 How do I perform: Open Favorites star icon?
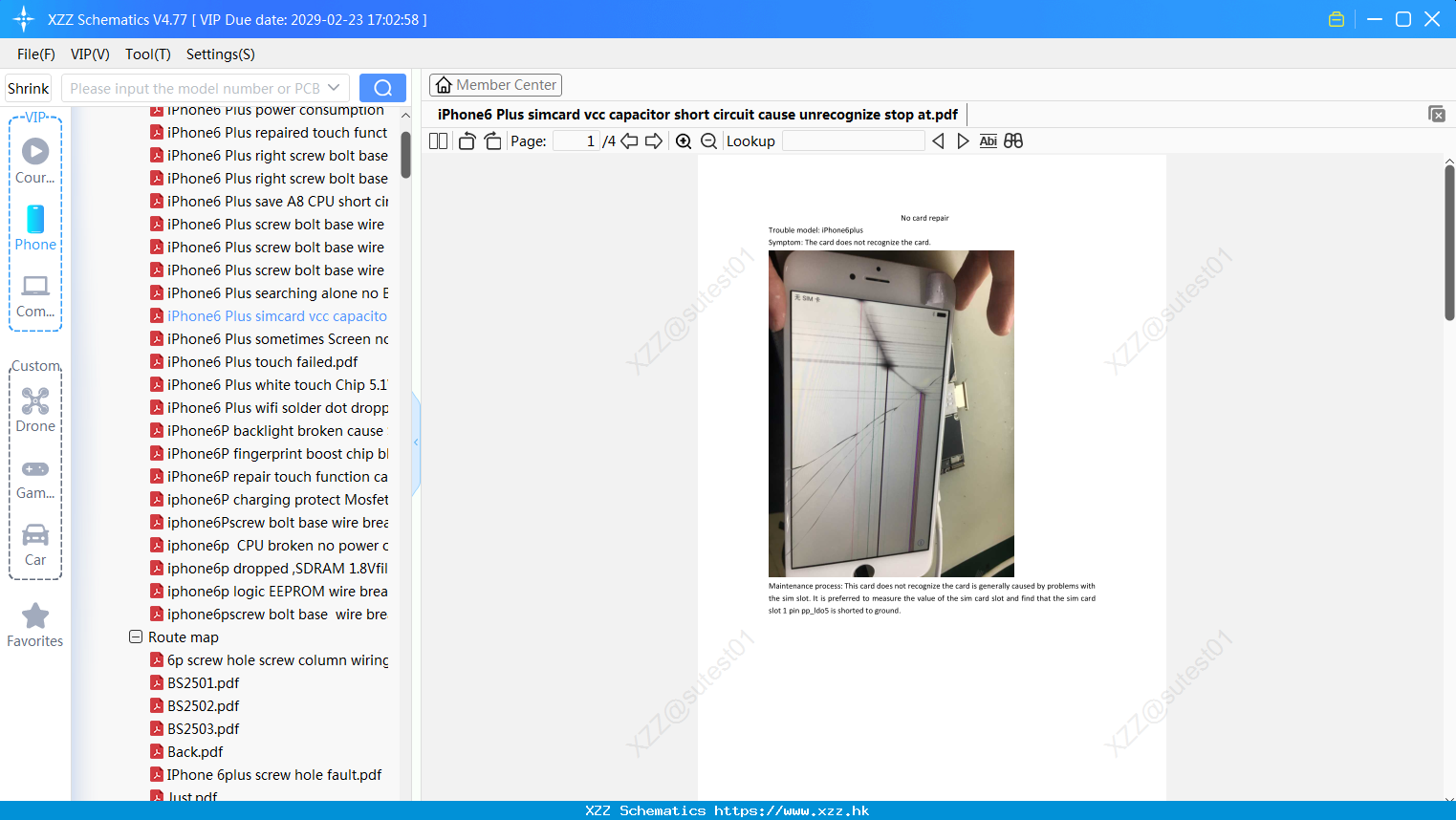[35, 625]
